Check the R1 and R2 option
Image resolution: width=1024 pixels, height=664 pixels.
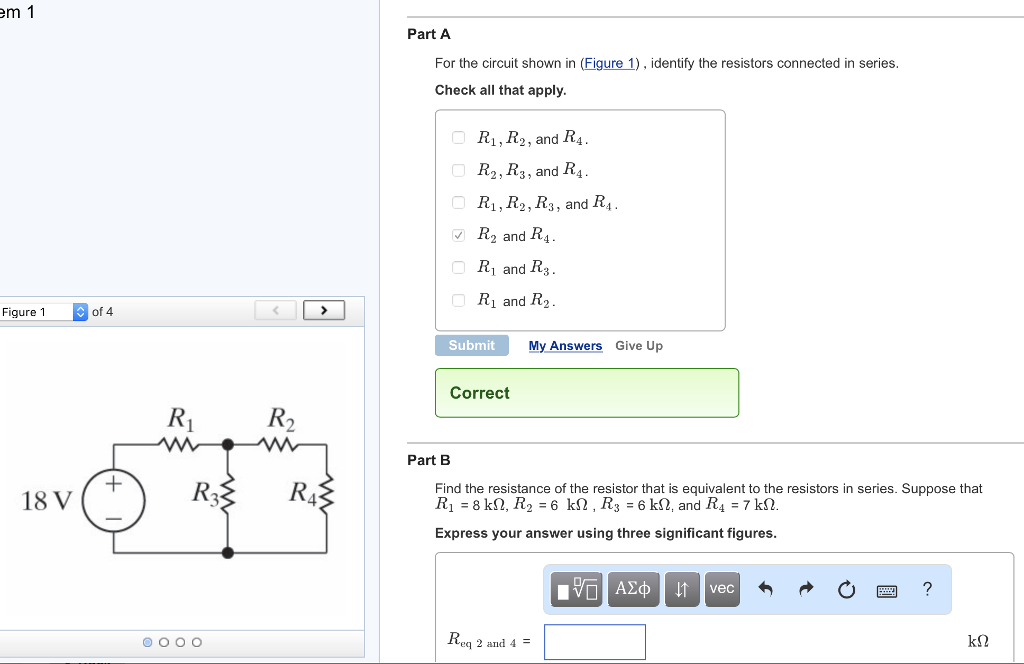tap(458, 300)
